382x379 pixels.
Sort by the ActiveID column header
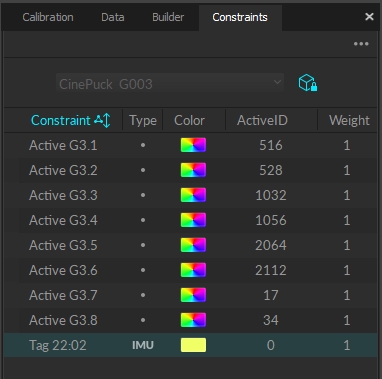262,120
